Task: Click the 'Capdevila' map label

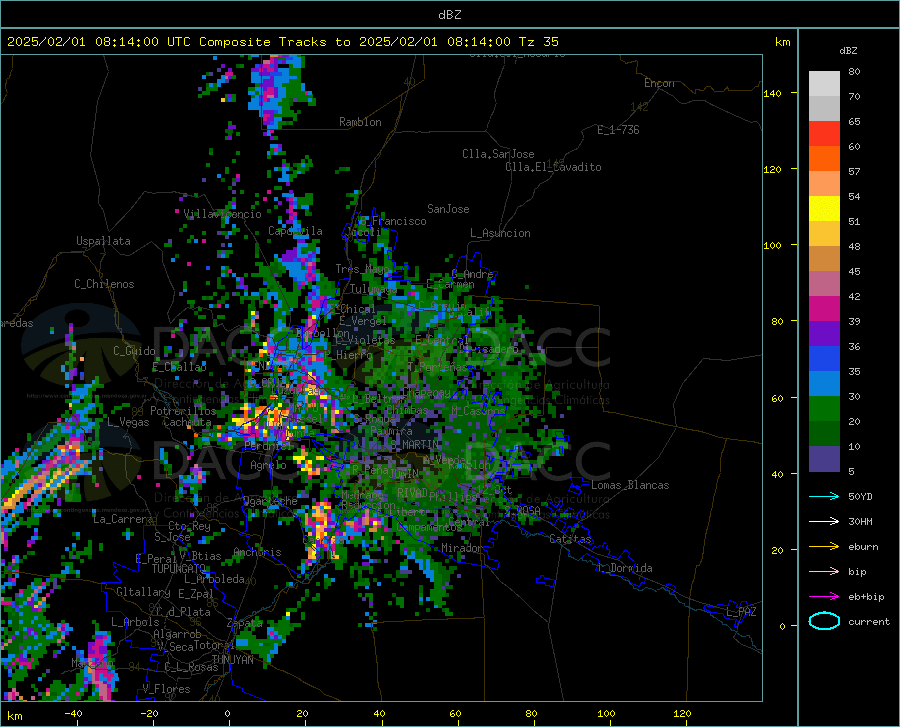Action: (x=295, y=231)
